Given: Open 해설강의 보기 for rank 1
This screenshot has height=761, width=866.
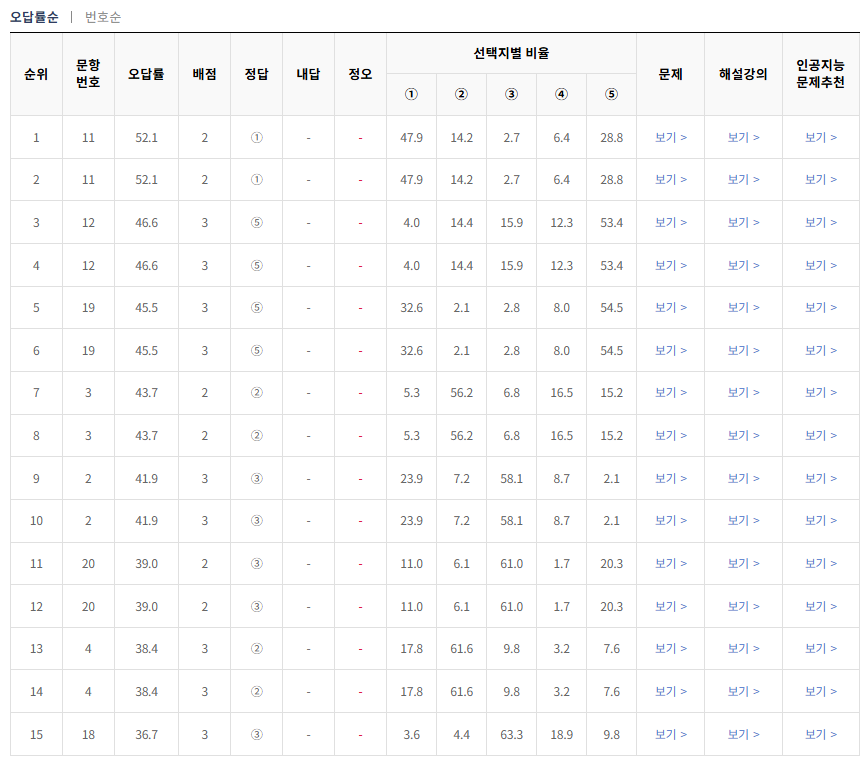Looking at the screenshot, I should (x=742, y=137).
